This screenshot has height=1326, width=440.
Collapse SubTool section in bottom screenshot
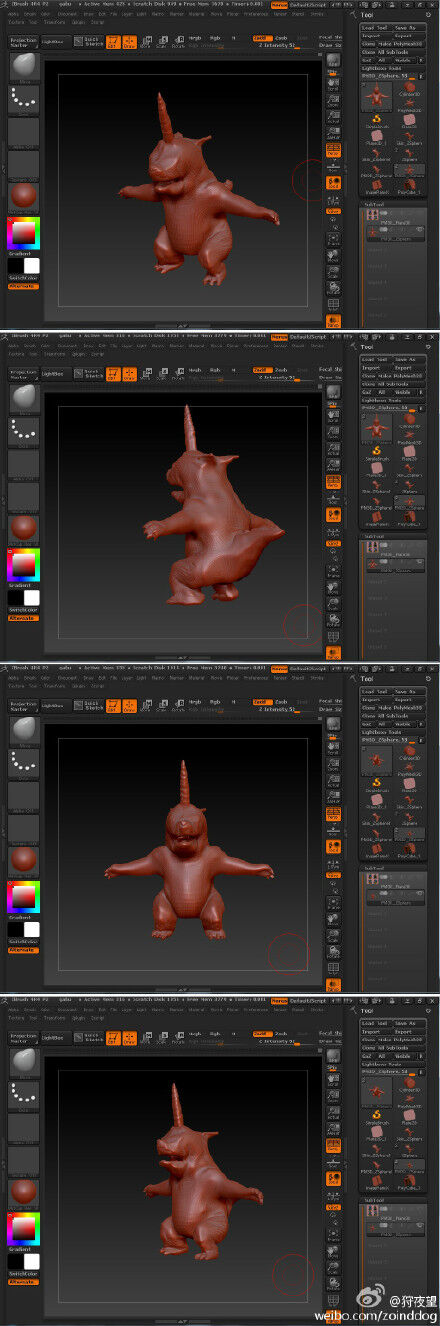click(373, 1198)
